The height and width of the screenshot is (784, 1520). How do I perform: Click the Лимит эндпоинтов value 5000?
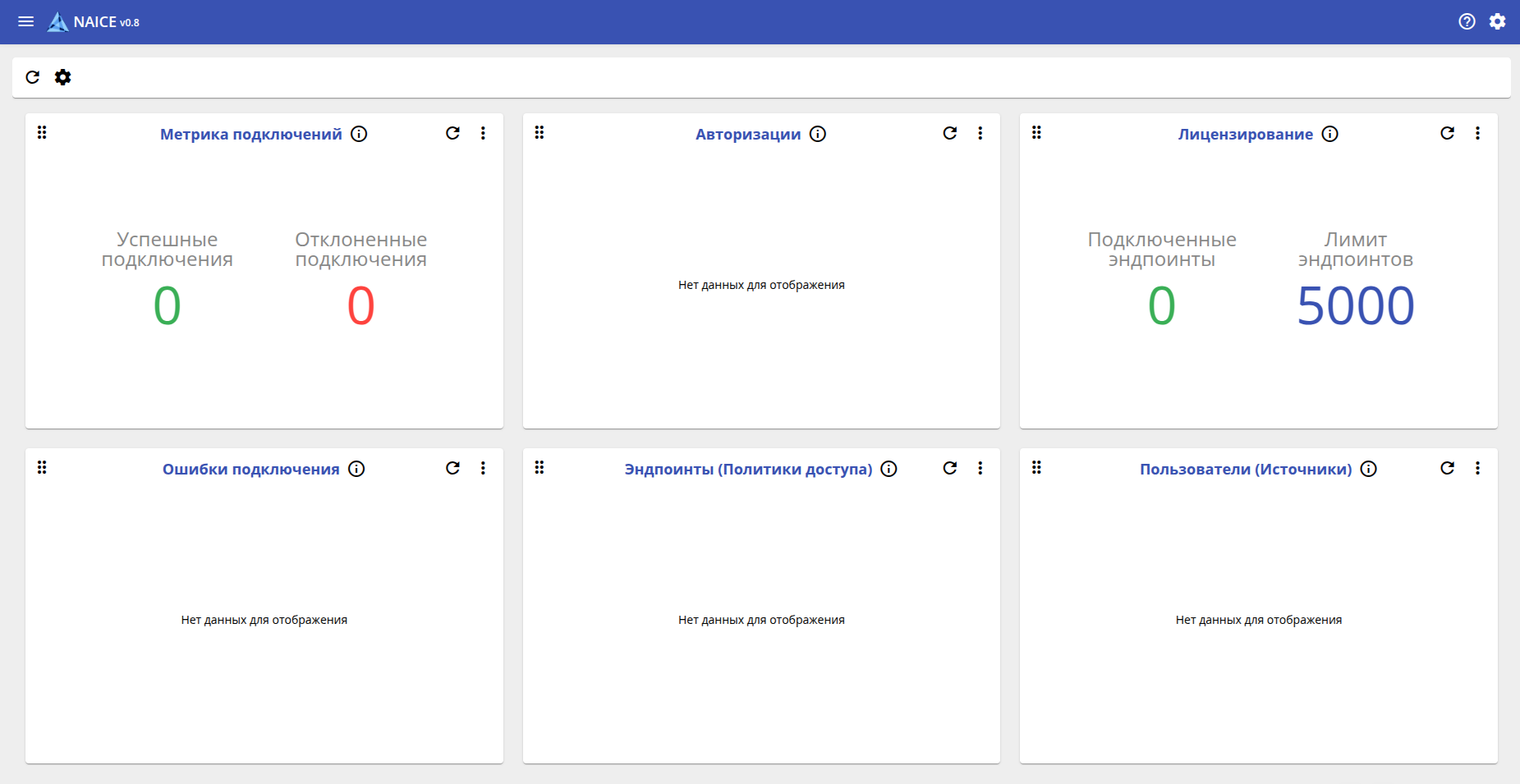pyautogui.click(x=1355, y=306)
